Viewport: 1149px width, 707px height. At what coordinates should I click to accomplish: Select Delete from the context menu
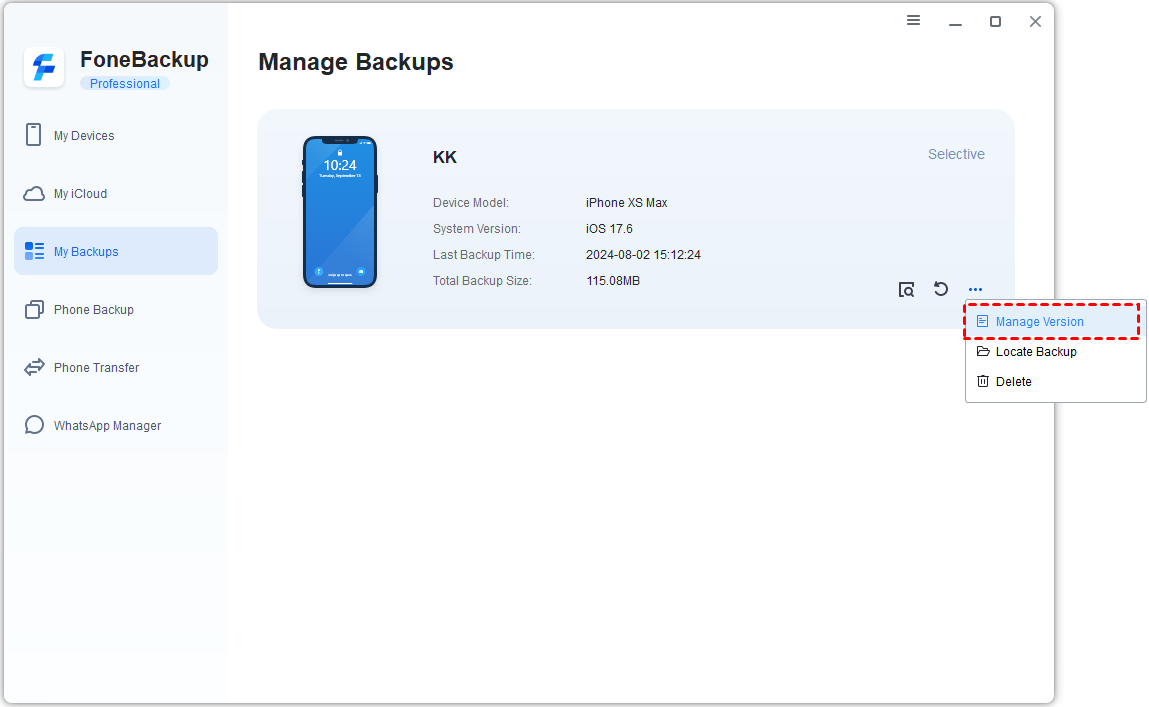(1013, 382)
